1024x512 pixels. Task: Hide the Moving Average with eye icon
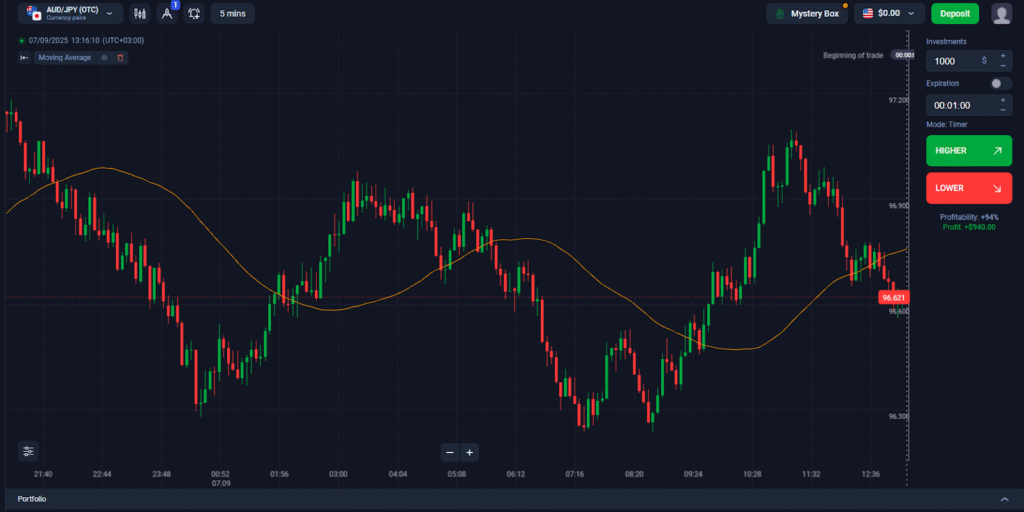pos(104,58)
